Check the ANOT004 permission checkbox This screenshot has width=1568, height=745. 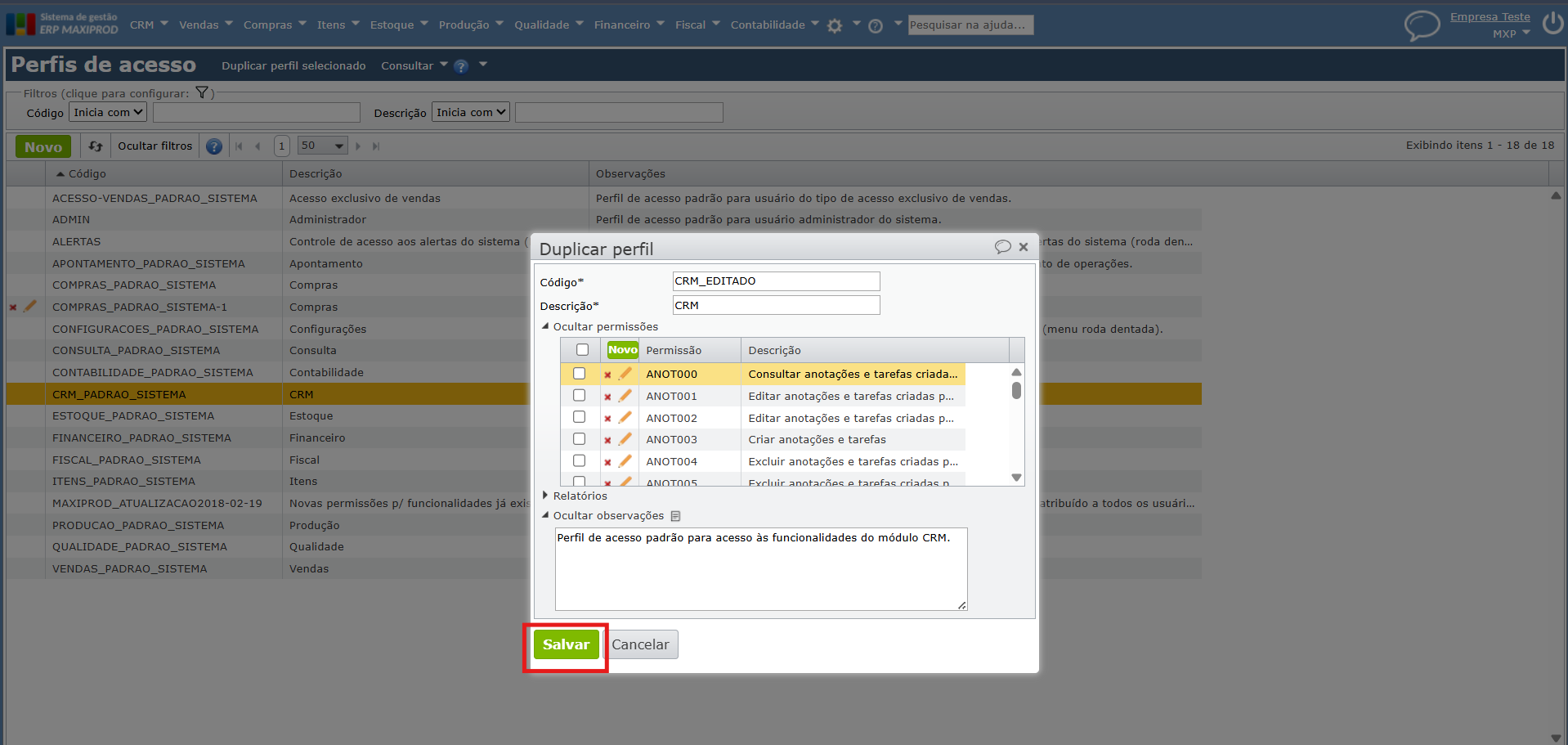click(x=579, y=461)
